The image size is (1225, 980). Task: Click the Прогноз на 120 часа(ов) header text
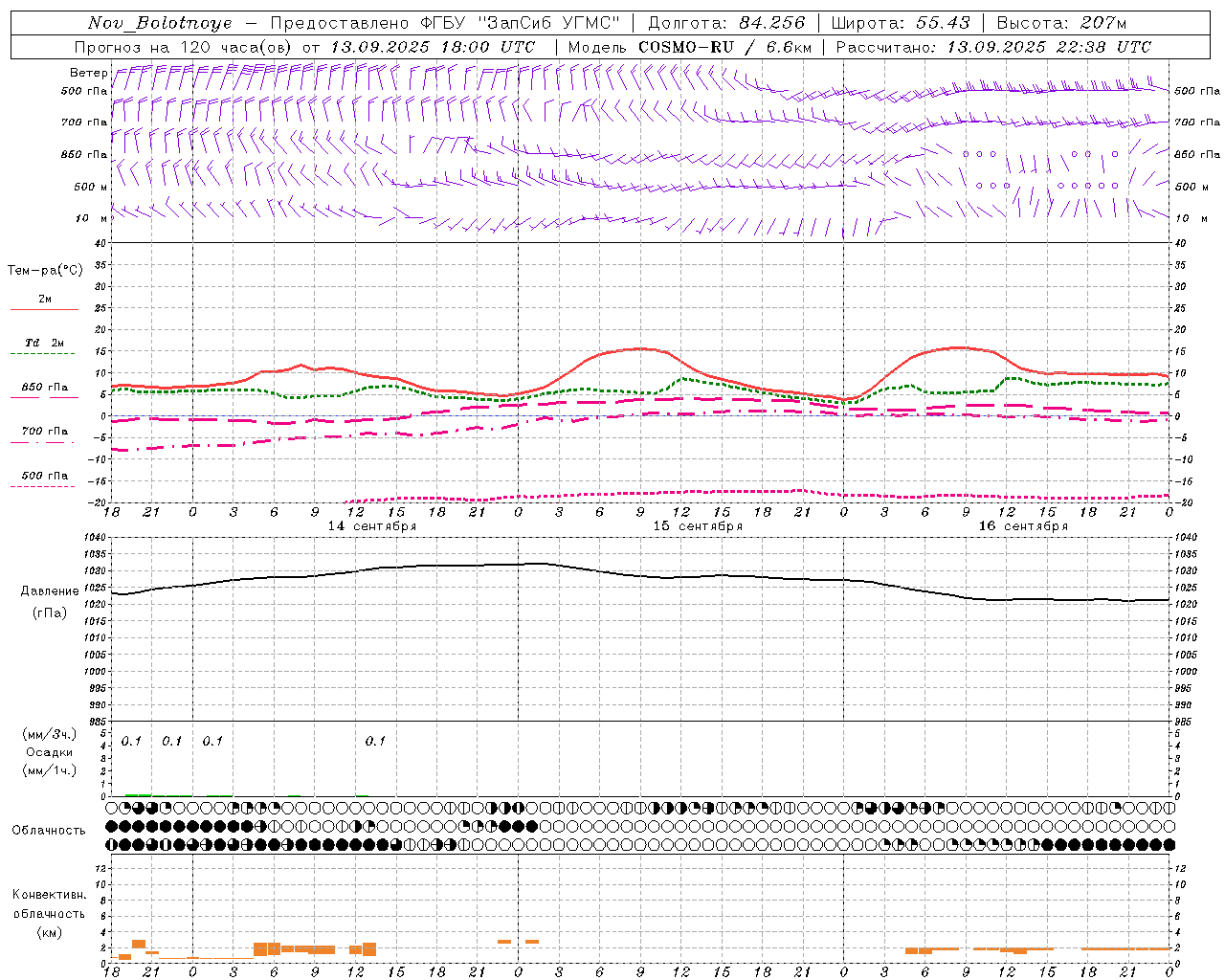click(184, 47)
